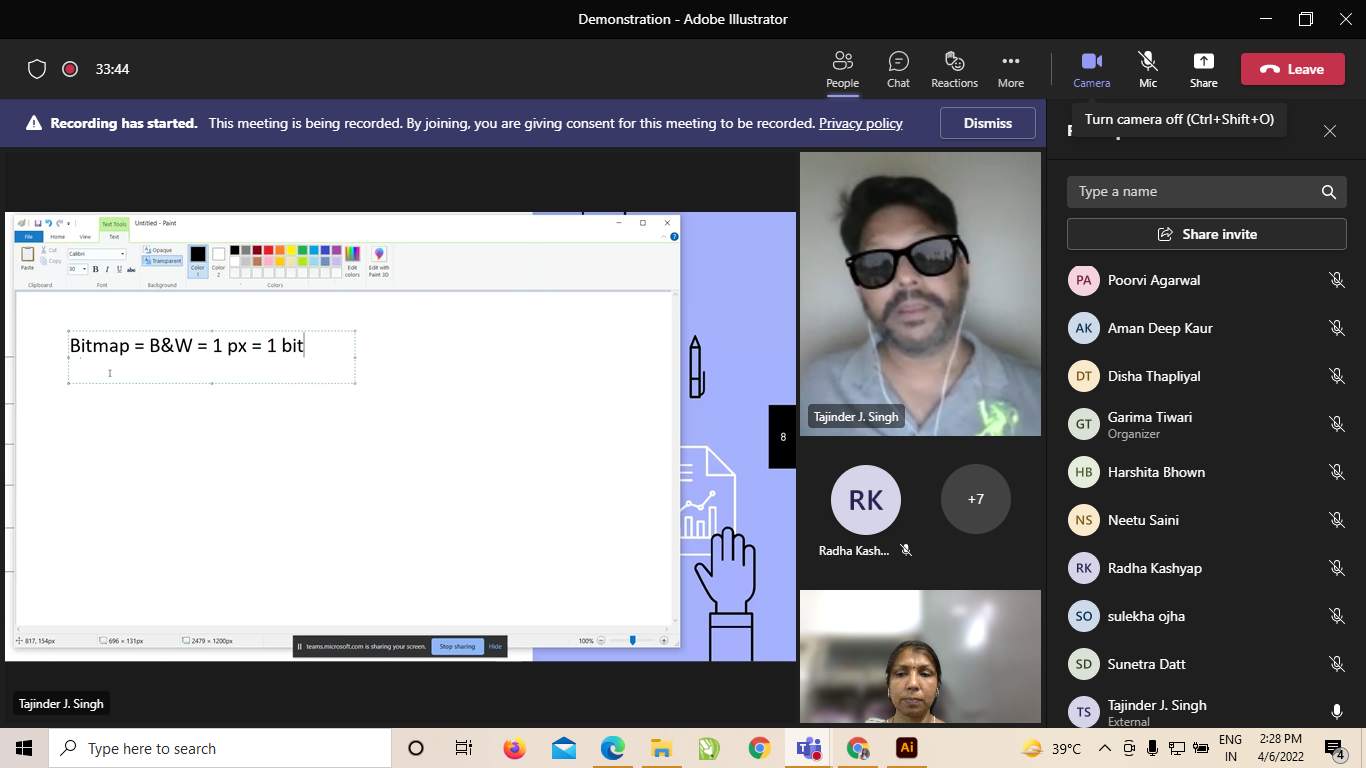Click the Share invite button
Screen dimensions: 1366x768
(x=1206, y=234)
